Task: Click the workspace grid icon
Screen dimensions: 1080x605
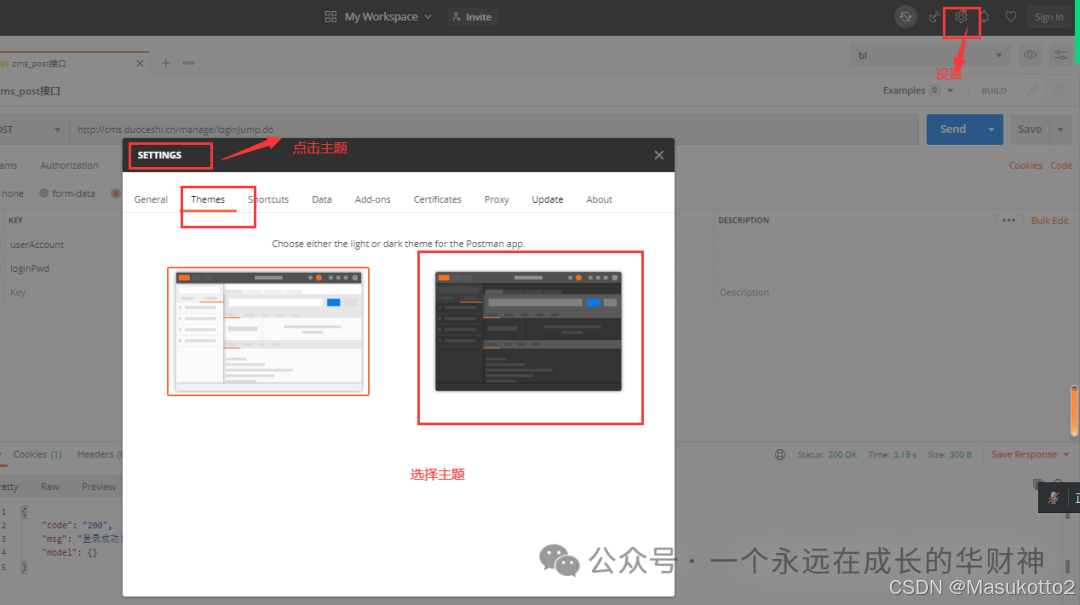Action: pyautogui.click(x=331, y=17)
